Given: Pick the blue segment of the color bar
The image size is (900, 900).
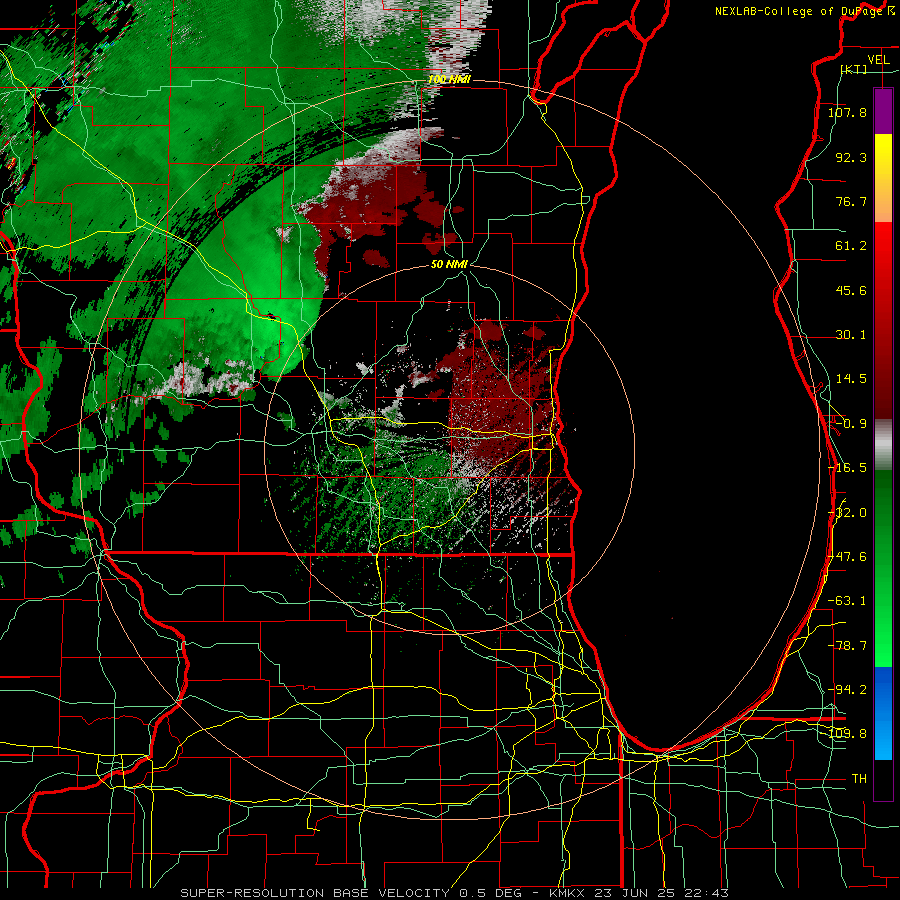Looking at the screenshot, I should pyautogui.click(x=883, y=713).
